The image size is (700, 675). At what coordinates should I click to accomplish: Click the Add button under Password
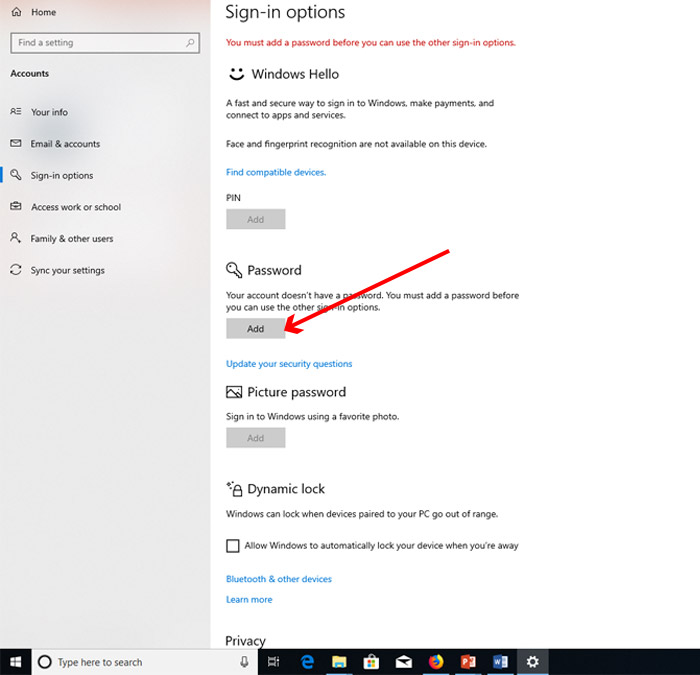(x=256, y=329)
